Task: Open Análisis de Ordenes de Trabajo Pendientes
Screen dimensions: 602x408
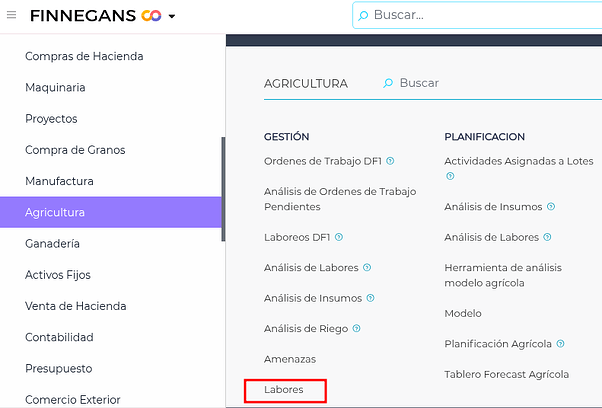Action: [x=340, y=199]
